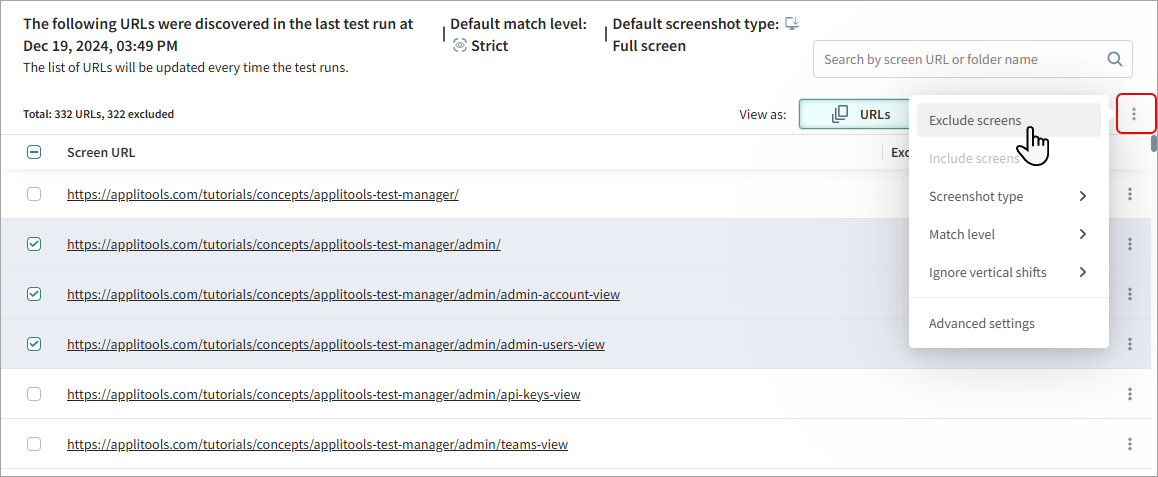Open the admin-users-view URL link

(335, 344)
